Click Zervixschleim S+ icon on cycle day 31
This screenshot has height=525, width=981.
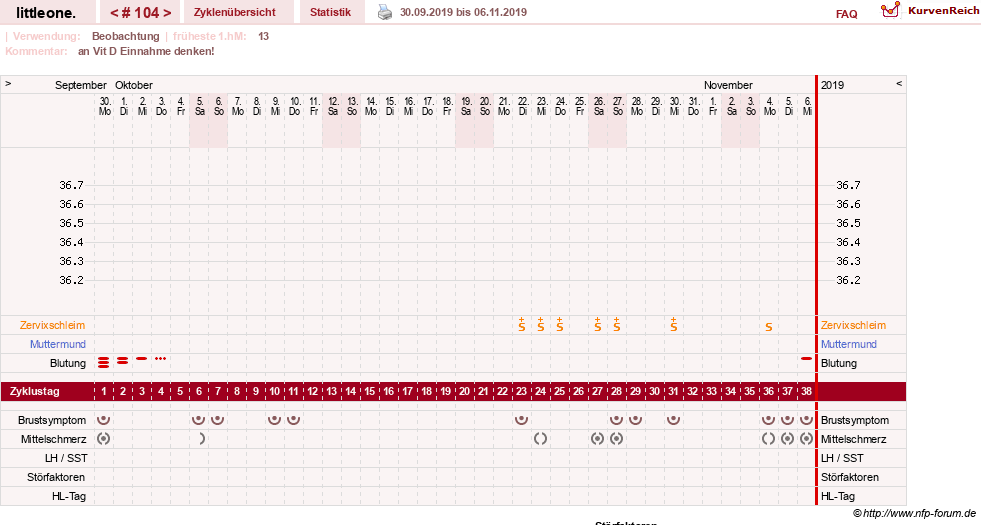(674, 324)
